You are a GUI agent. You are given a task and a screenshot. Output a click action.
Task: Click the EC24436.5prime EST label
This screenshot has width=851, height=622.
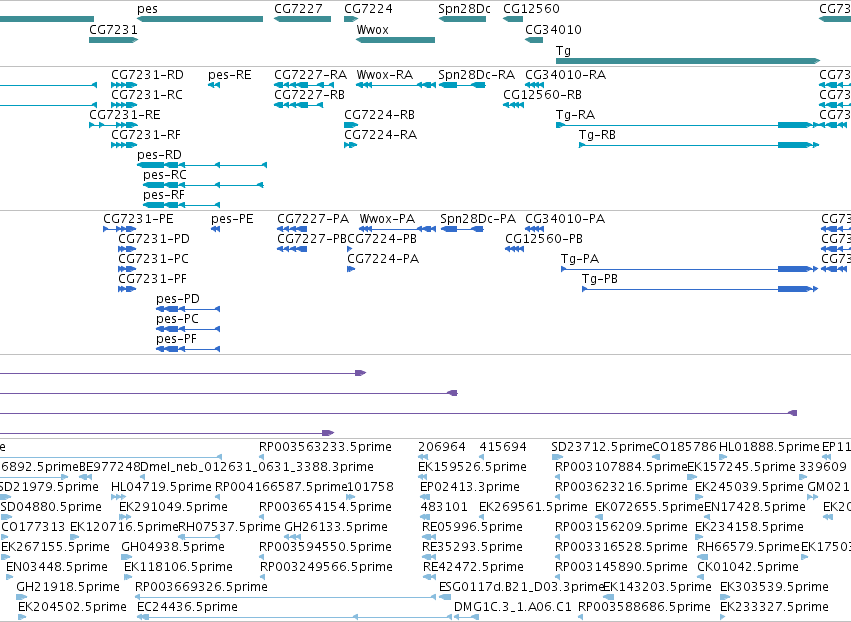[x=187, y=607]
